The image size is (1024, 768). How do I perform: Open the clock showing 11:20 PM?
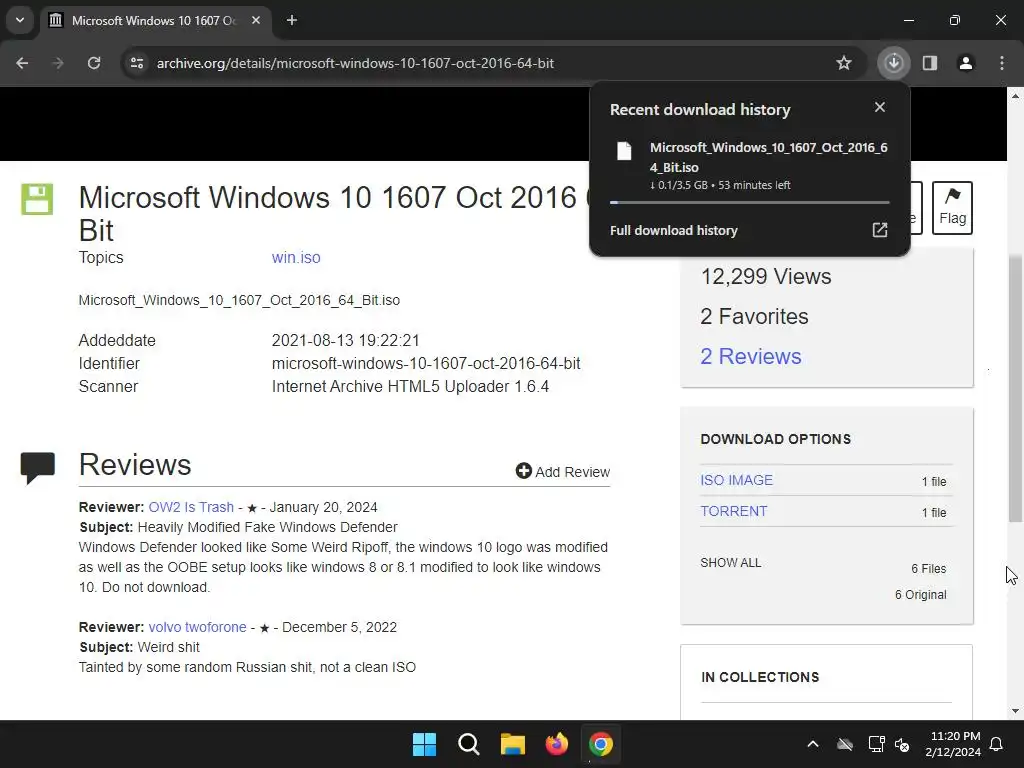pyautogui.click(x=953, y=744)
